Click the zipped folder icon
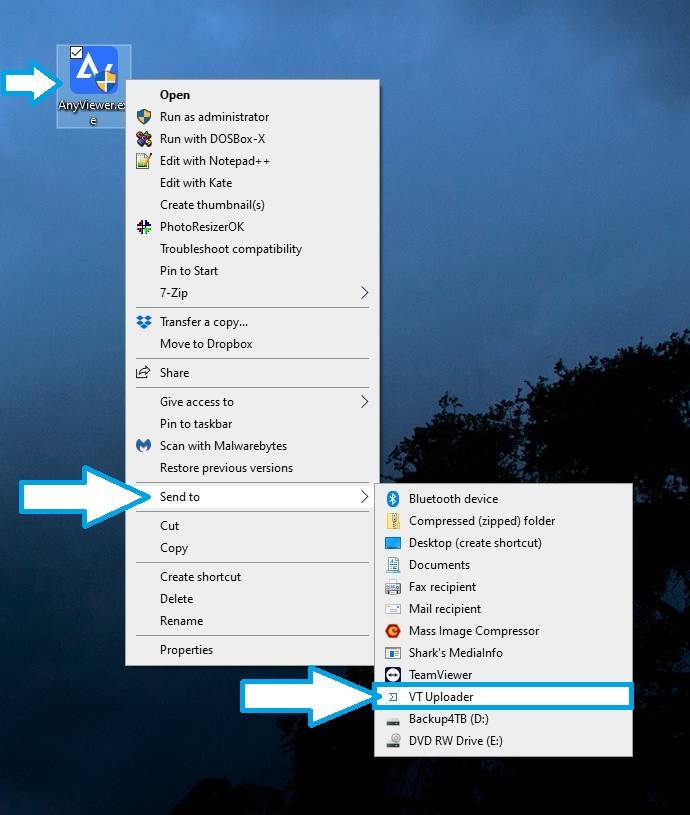 point(393,521)
